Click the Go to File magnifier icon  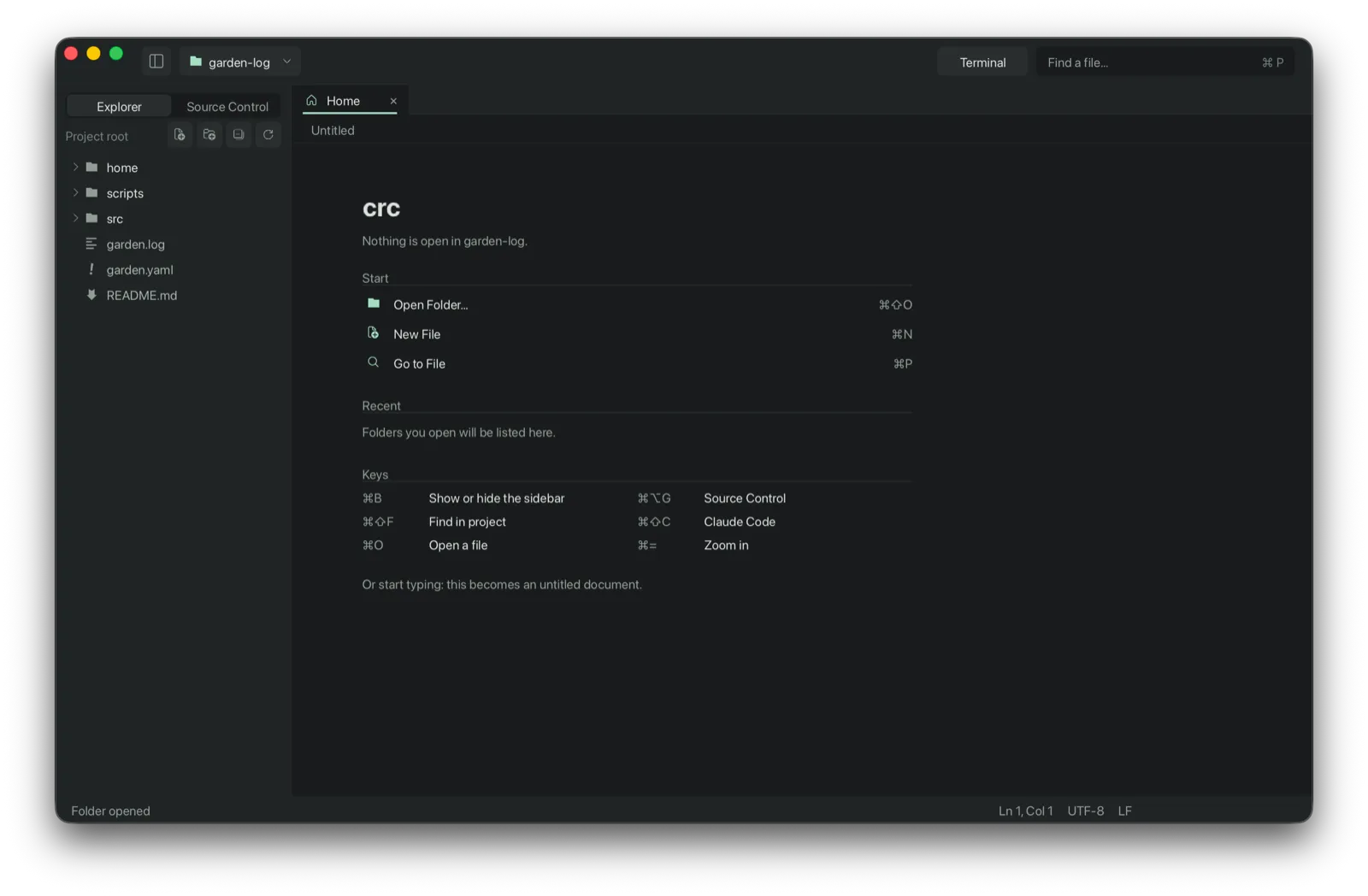[374, 363]
